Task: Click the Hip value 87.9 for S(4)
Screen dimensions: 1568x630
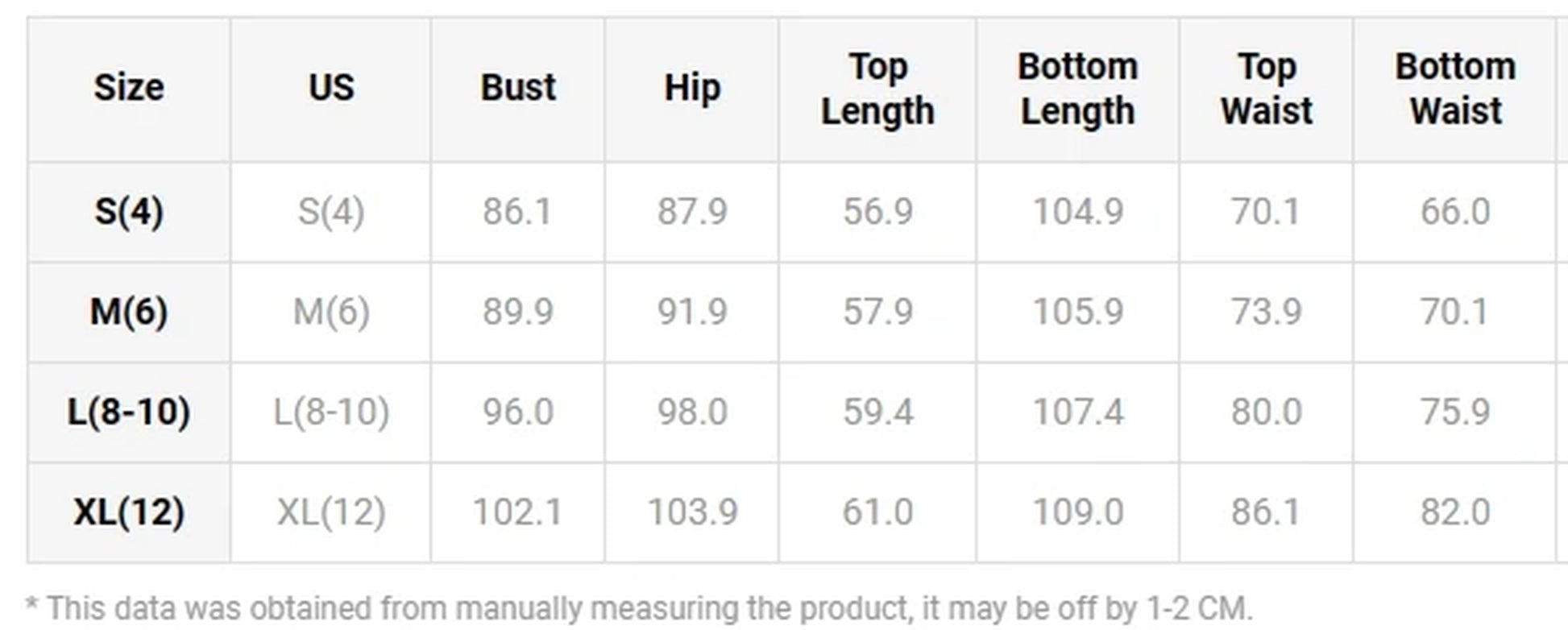Action: pos(692,212)
